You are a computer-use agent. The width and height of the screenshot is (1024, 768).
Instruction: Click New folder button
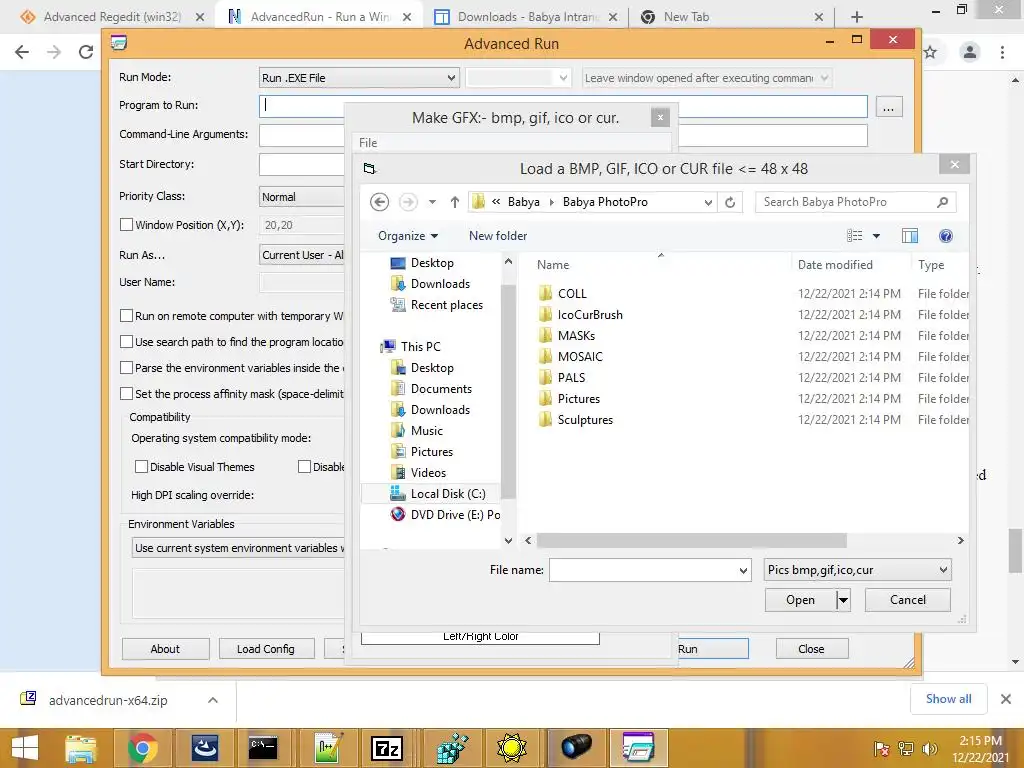498,236
